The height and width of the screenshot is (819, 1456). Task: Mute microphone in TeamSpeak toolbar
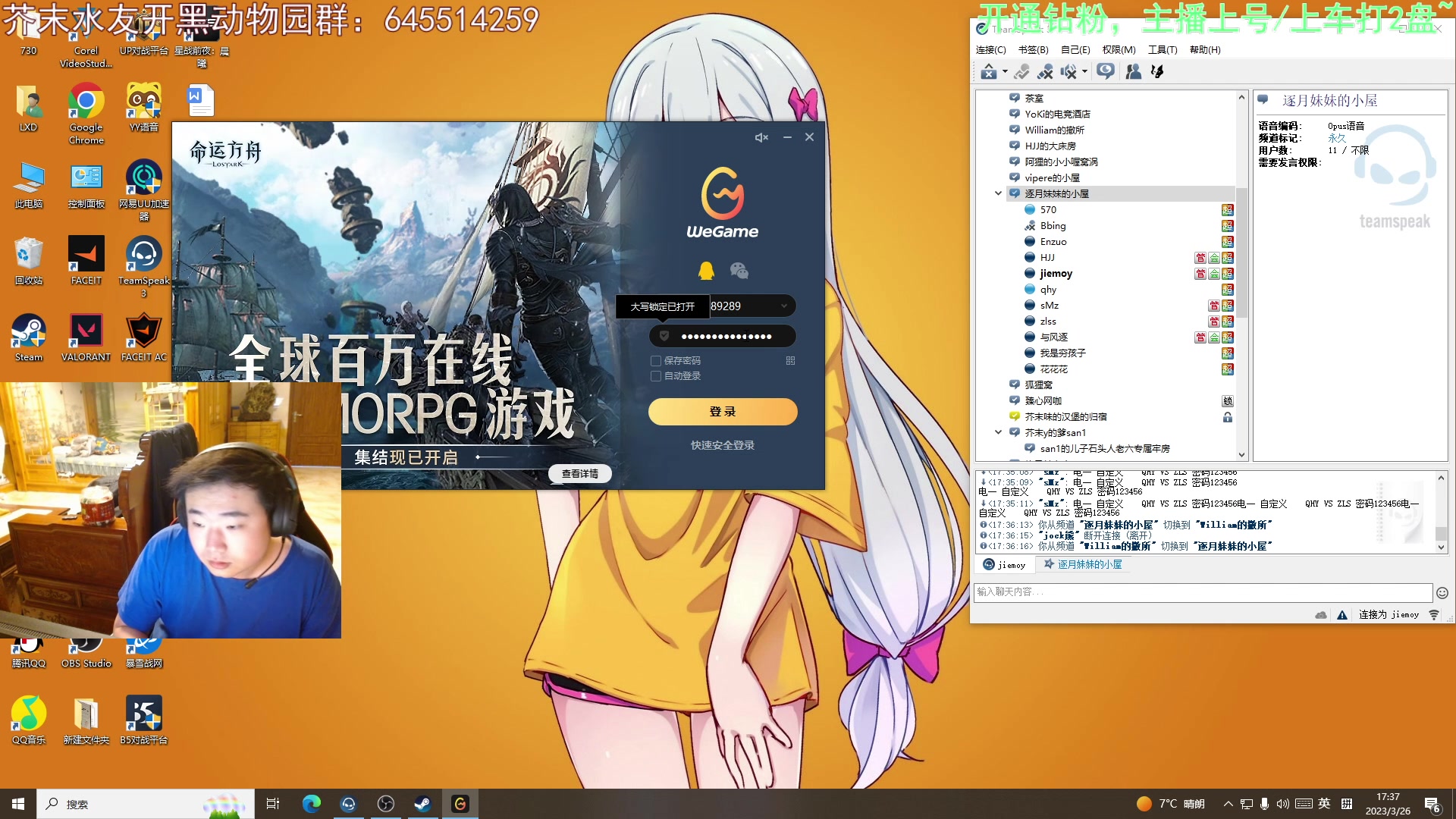[1045, 71]
